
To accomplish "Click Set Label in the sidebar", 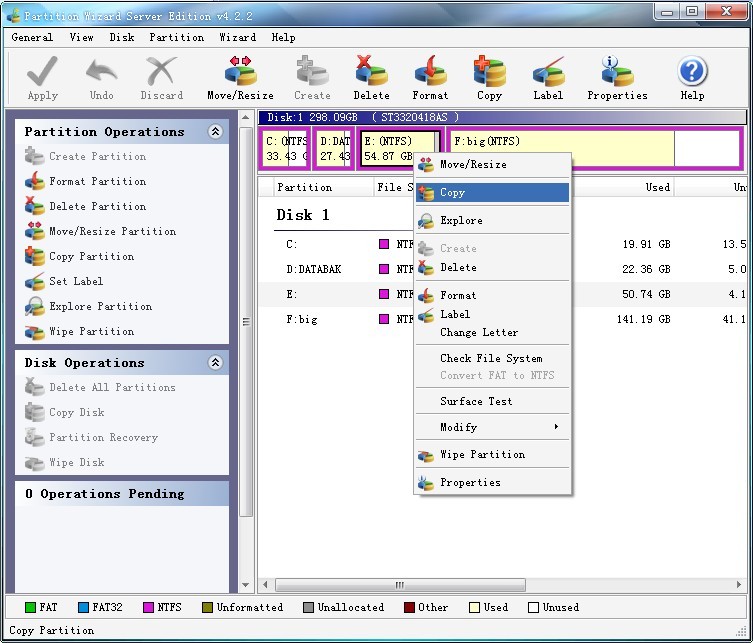I will (64, 281).
